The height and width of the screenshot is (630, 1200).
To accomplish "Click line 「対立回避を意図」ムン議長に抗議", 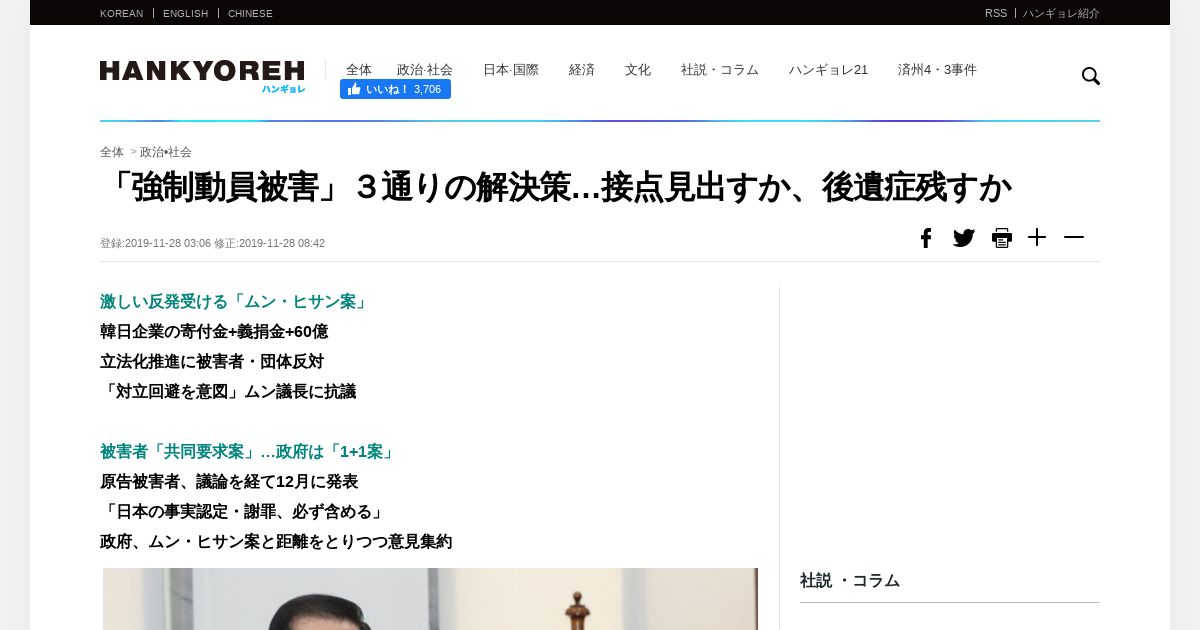I will coord(228,392).
